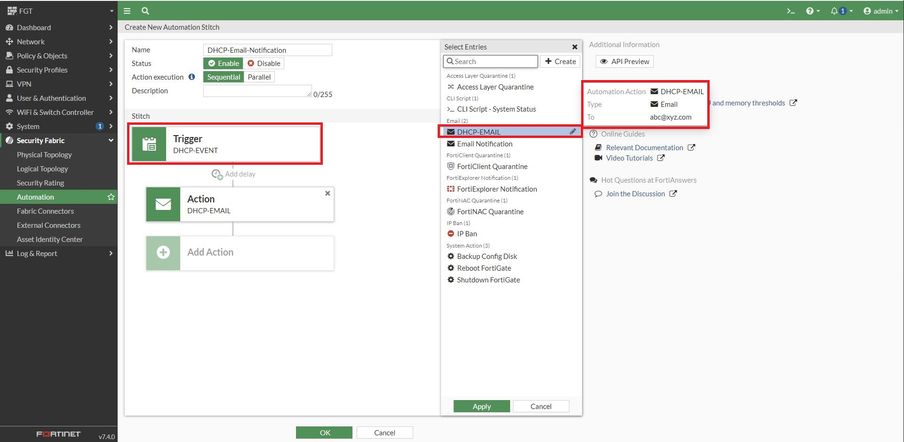This screenshot has height=442, width=904.
Task: Expand the Security Profiles menu
Action: click(59, 70)
